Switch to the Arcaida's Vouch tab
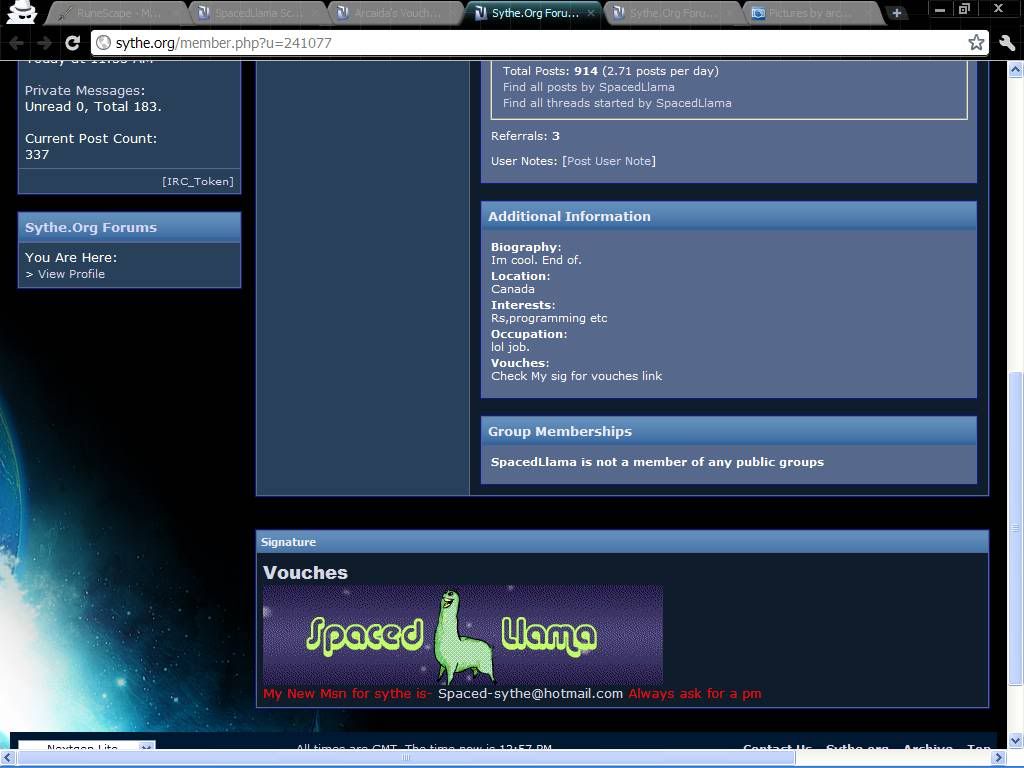 pos(396,13)
